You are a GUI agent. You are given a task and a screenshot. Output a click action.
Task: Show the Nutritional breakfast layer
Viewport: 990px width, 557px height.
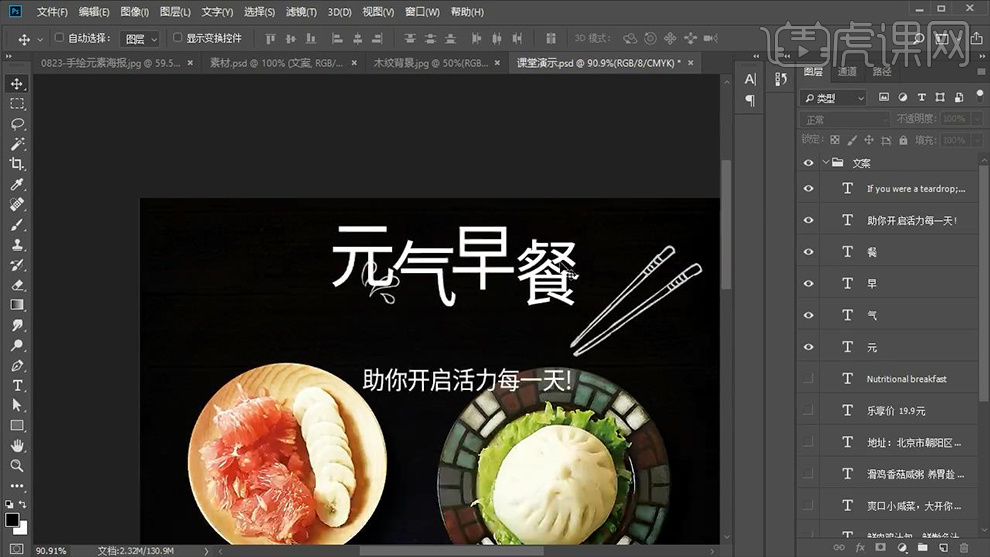pos(809,379)
